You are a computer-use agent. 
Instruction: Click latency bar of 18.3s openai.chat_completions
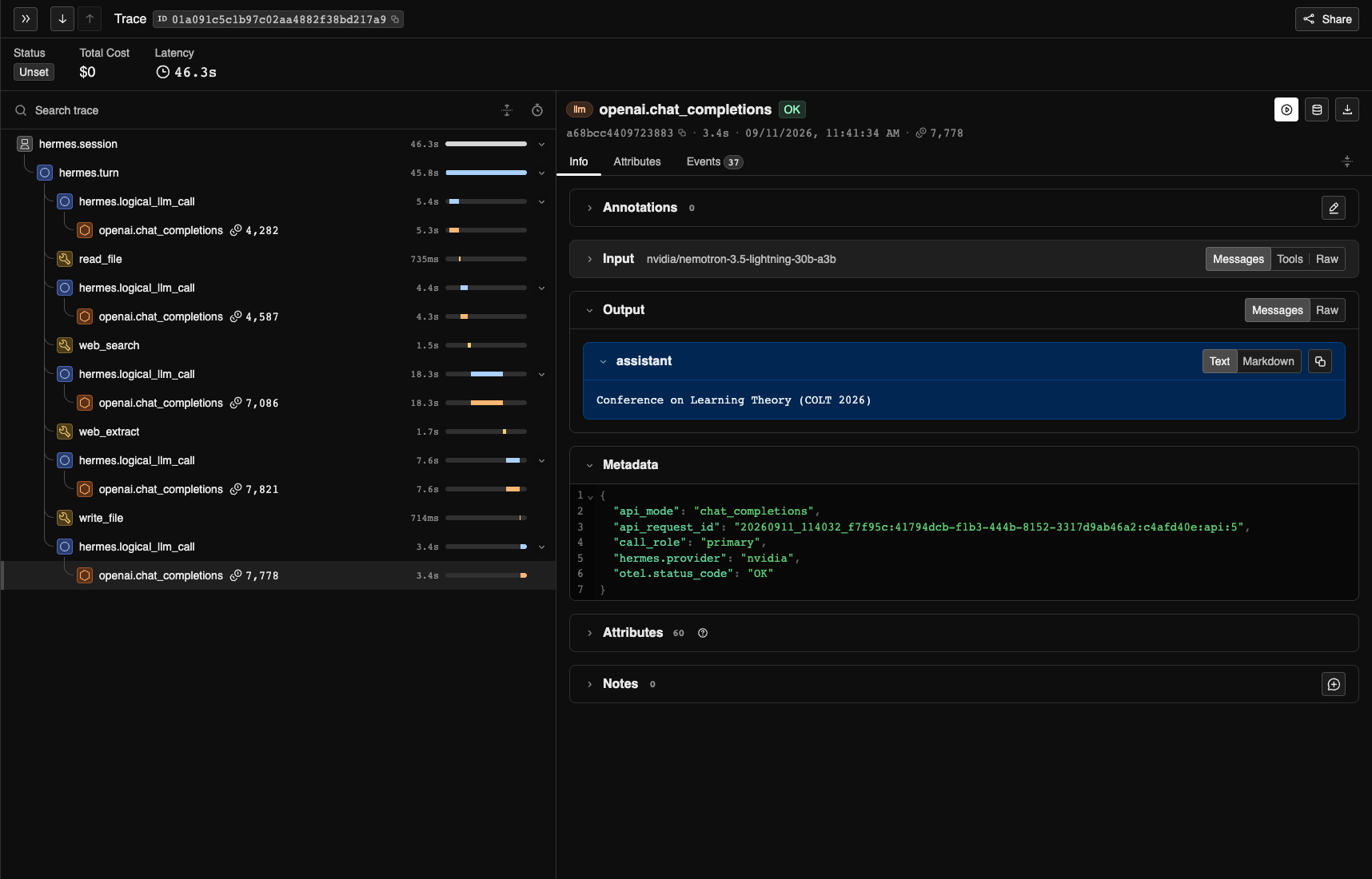click(486, 403)
